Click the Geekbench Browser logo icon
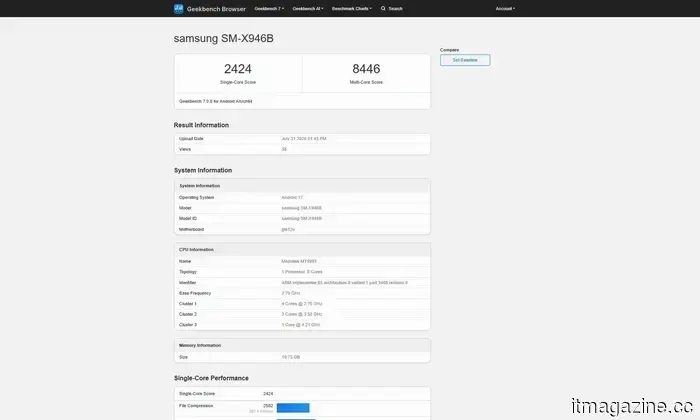 point(179,8)
